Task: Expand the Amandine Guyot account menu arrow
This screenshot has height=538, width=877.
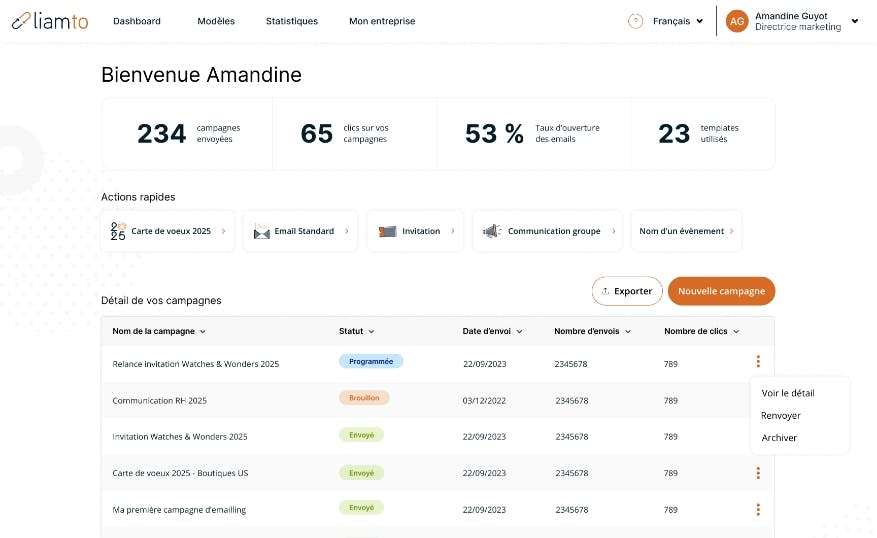Action: click(x=855, y=21)
